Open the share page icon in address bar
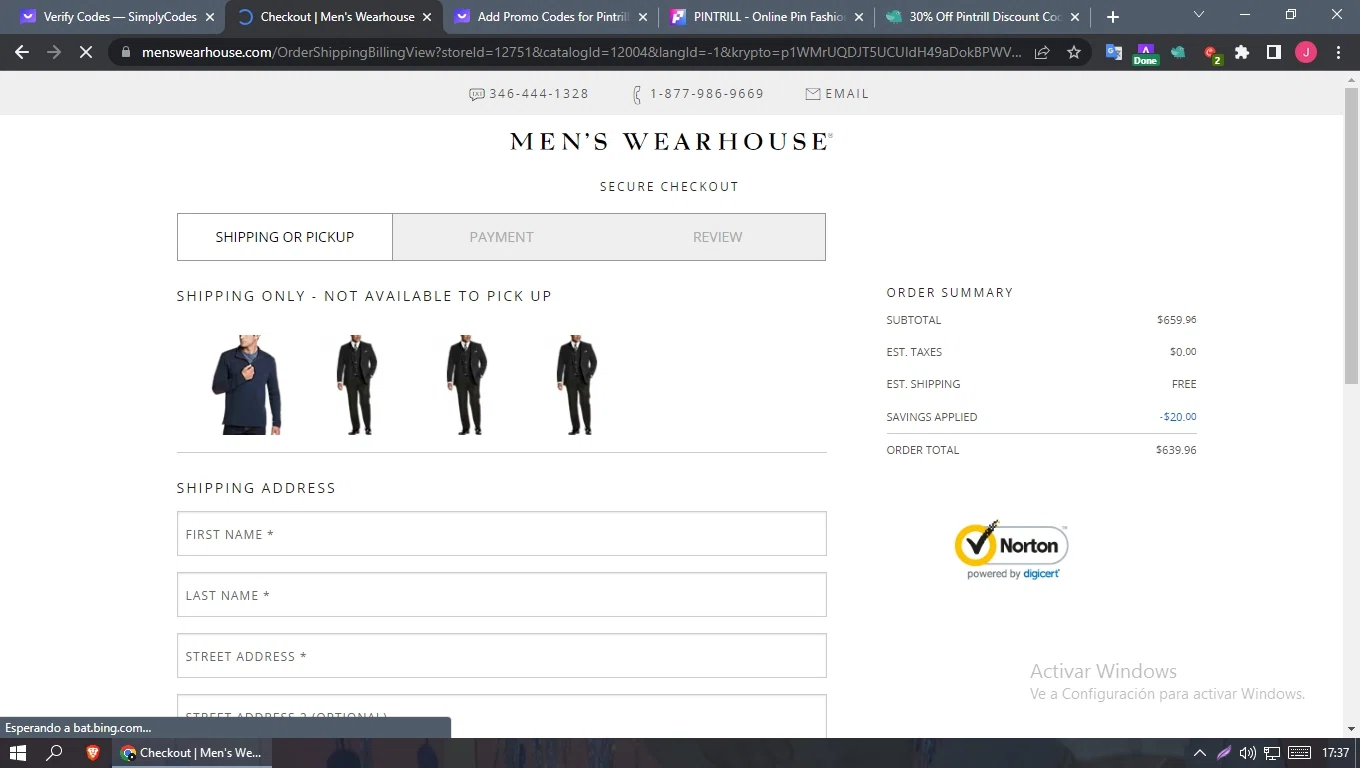Screen dimensions: 1360x768 (1042, 52)
